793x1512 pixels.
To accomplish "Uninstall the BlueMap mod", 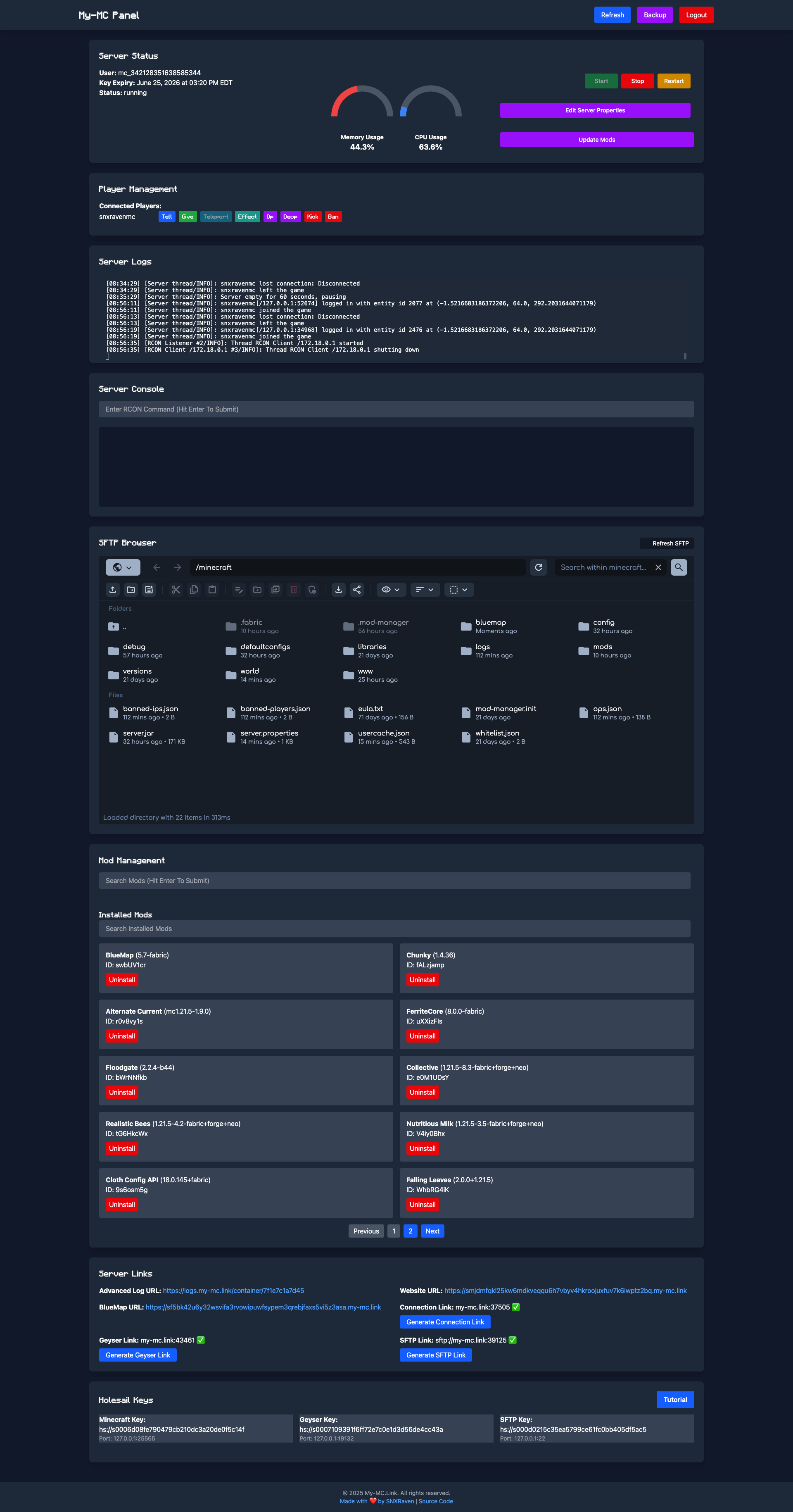I will click(x=122, y=980).
